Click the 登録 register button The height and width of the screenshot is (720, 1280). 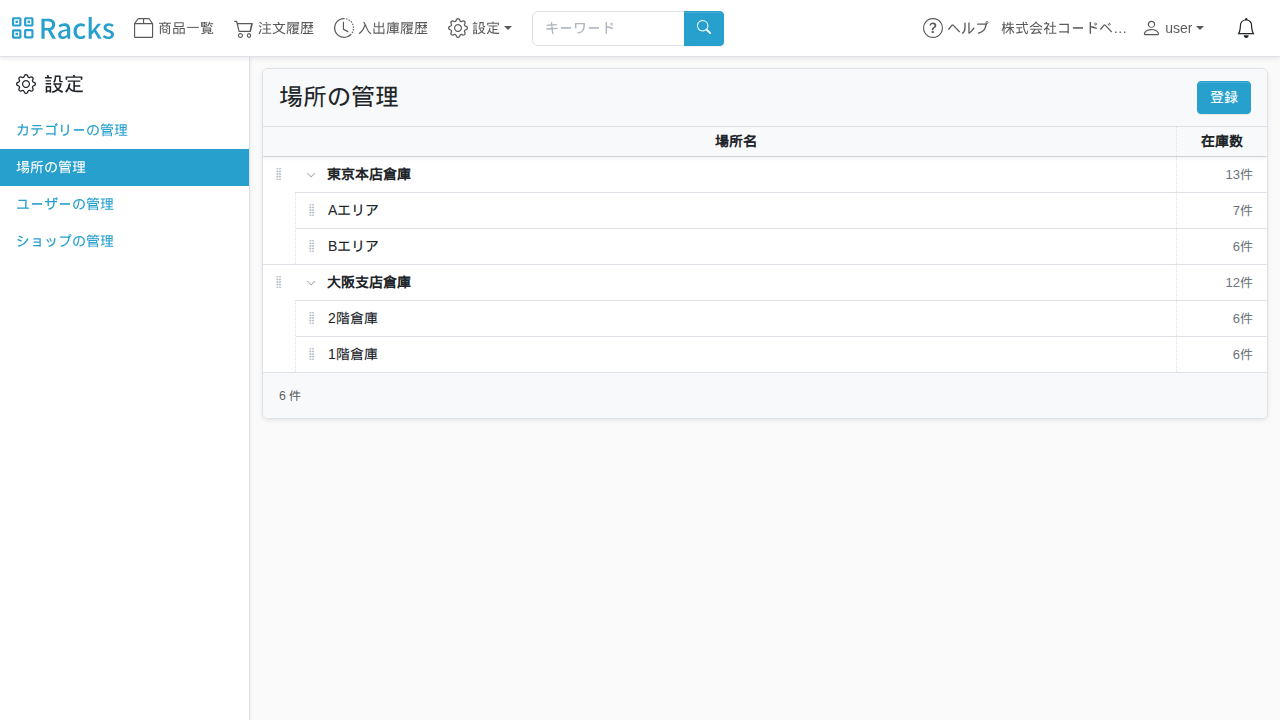(1224, 97)
